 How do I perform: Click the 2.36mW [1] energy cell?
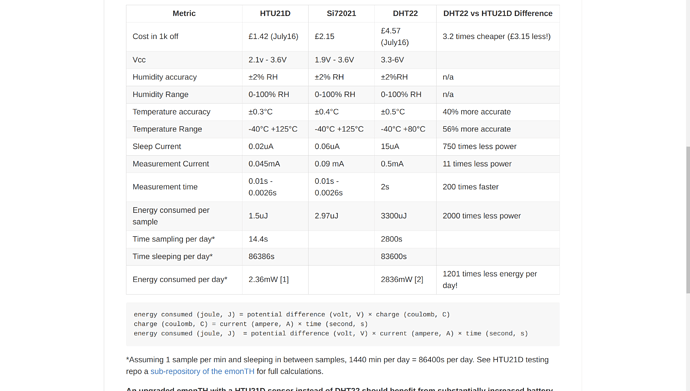coord(268,279)
